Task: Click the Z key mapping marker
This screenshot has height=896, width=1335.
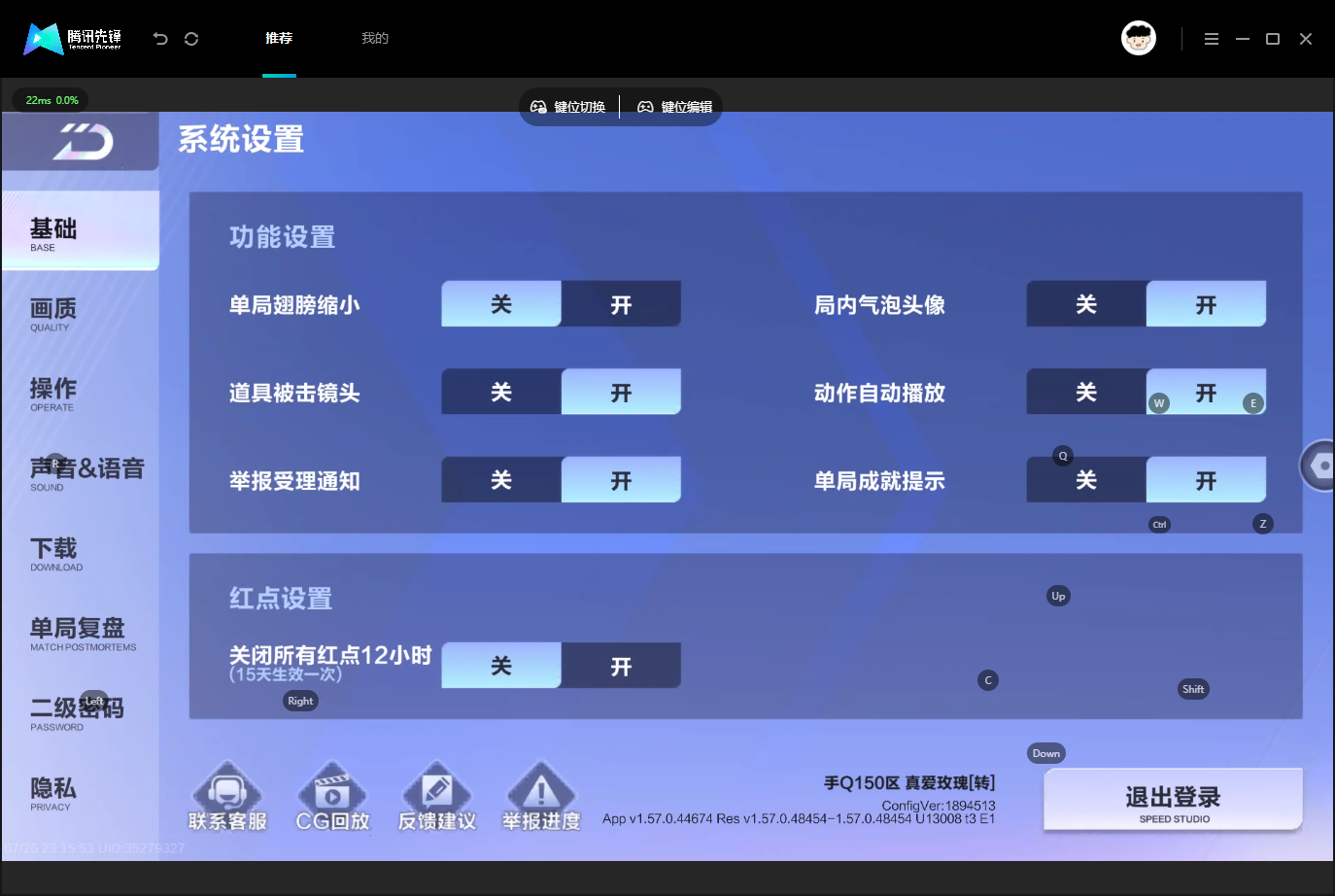Action: [x=1263, y=524]
